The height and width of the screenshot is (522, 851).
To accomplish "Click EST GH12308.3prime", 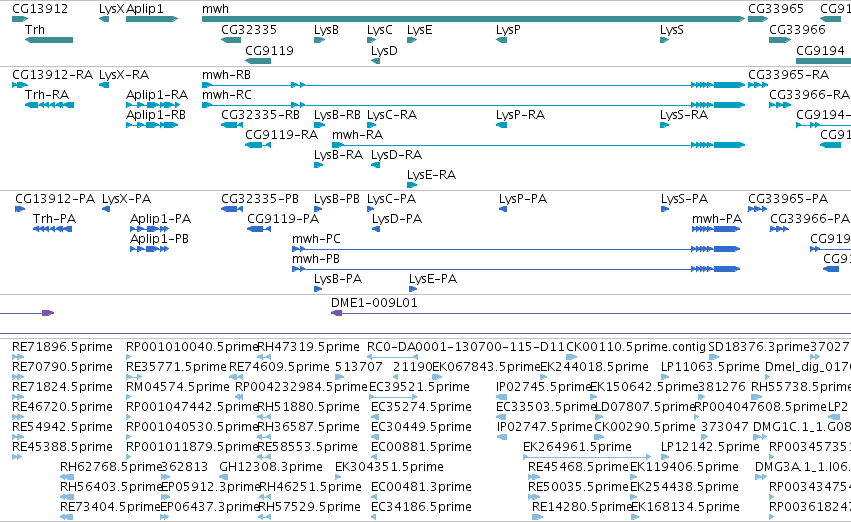I will tap(224, 478).
